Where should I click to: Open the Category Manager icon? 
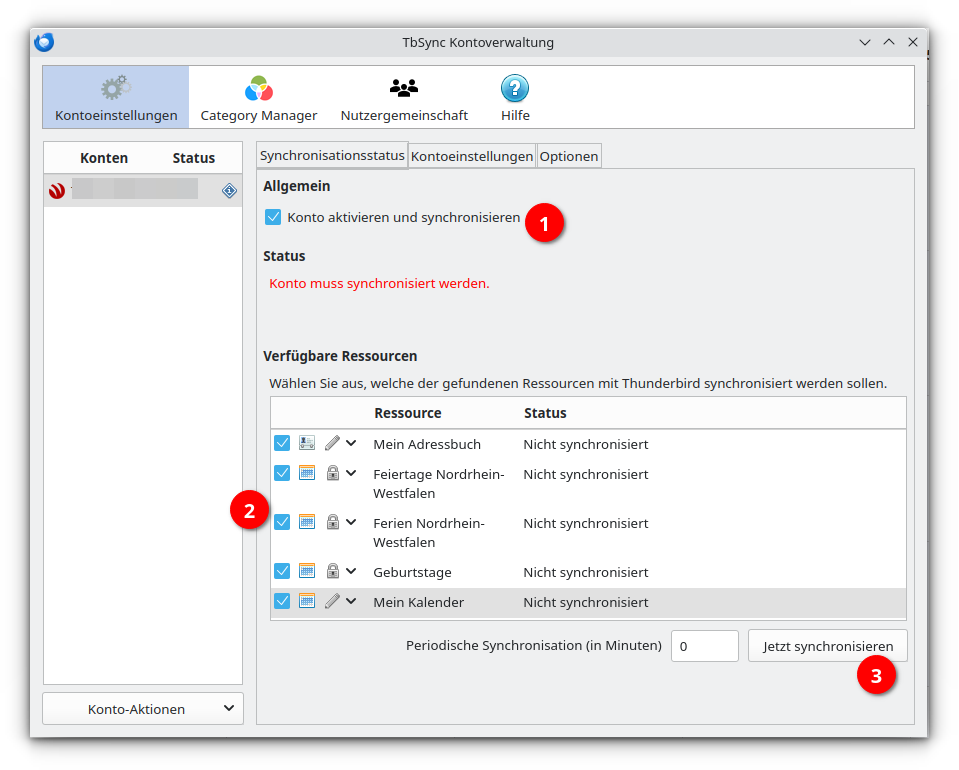tap(259, 89)
